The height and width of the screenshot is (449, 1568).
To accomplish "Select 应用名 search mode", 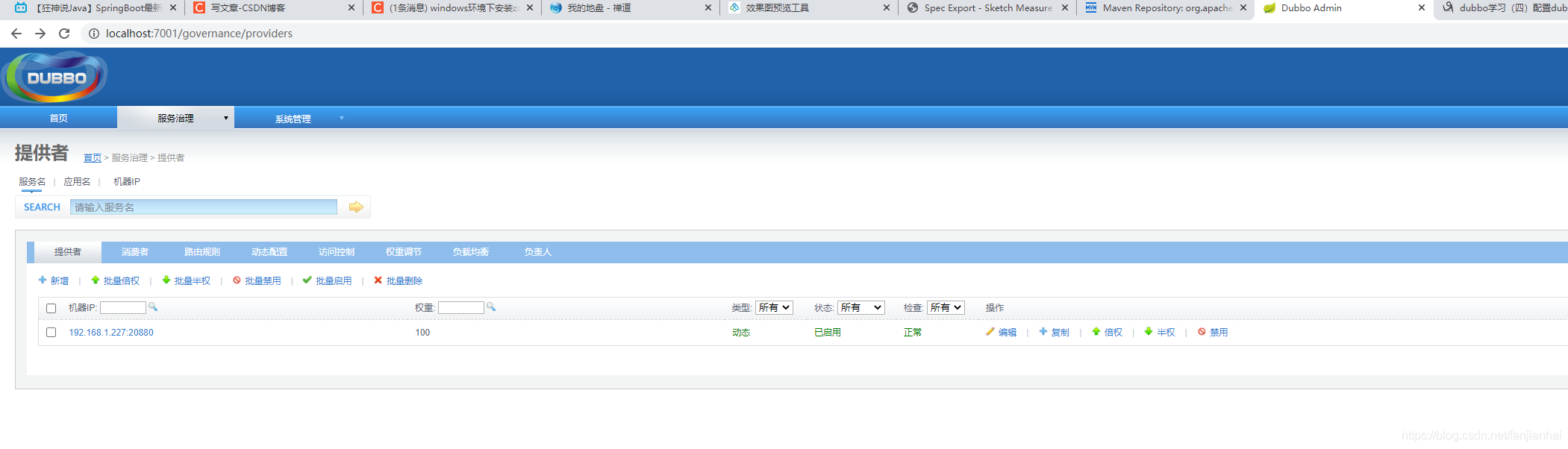I will click(x=77, y=182).
